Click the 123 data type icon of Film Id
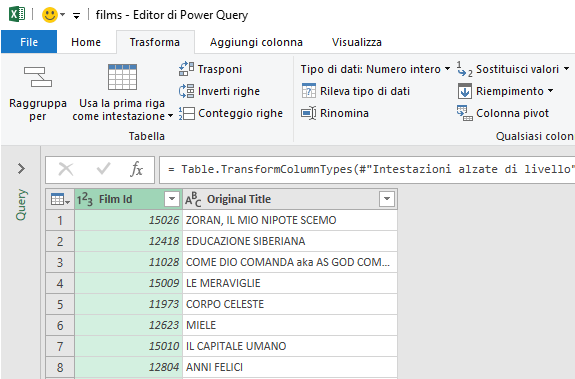This screenshot has width=575, height=379. pos(85,199)
